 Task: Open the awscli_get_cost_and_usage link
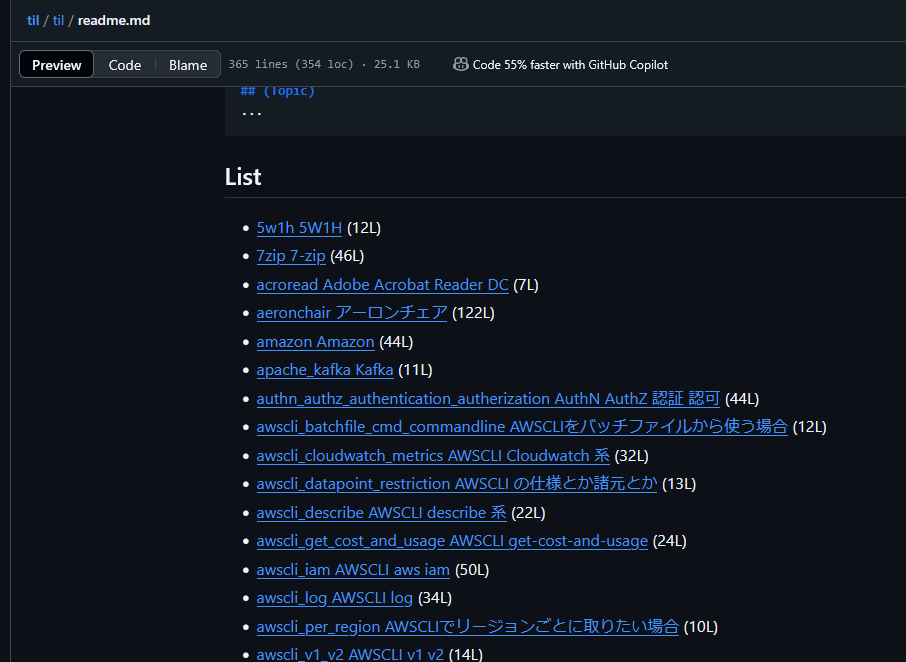pos(452,541)
